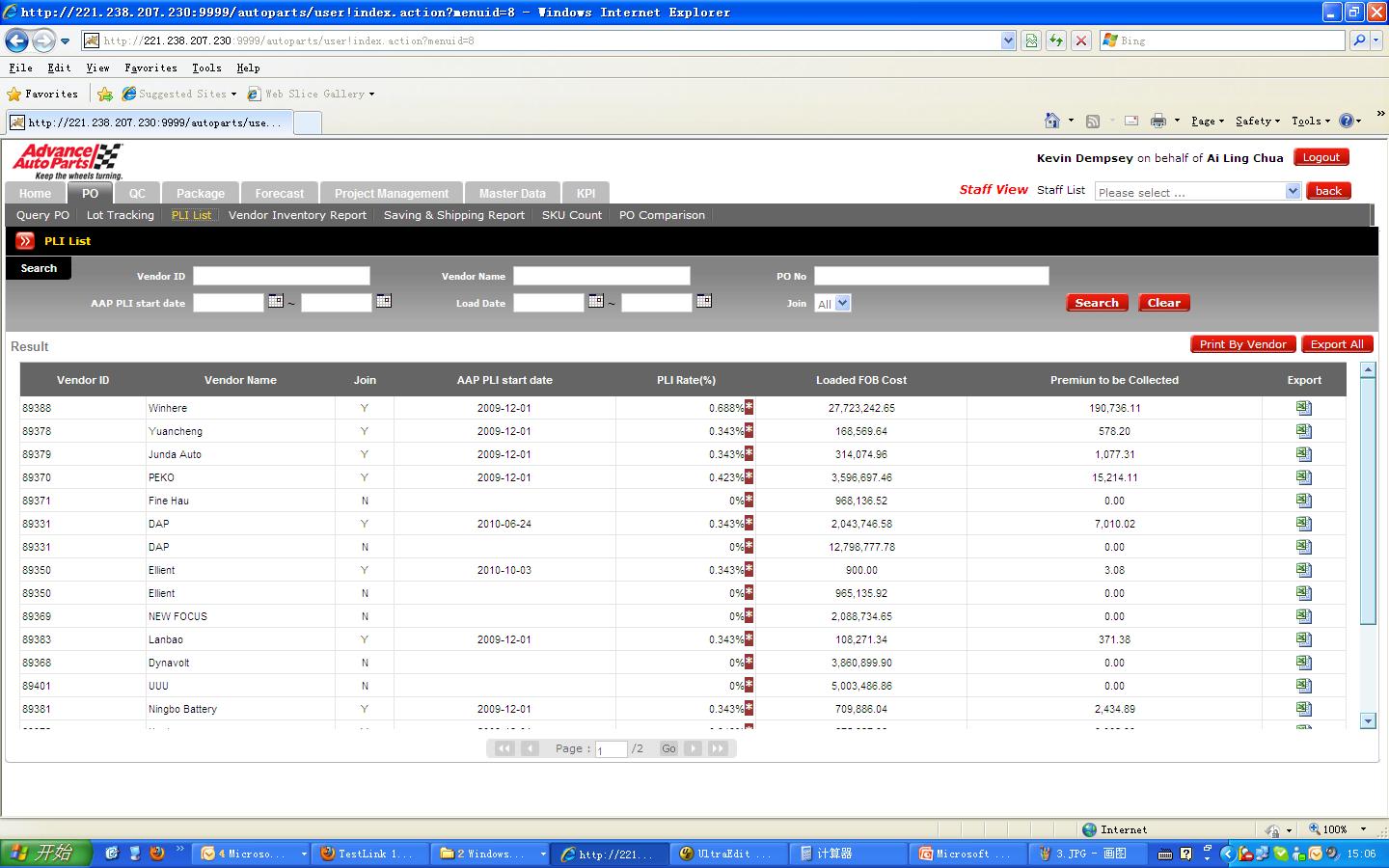Expand the Staff List dropdown

pos(1293,191)
